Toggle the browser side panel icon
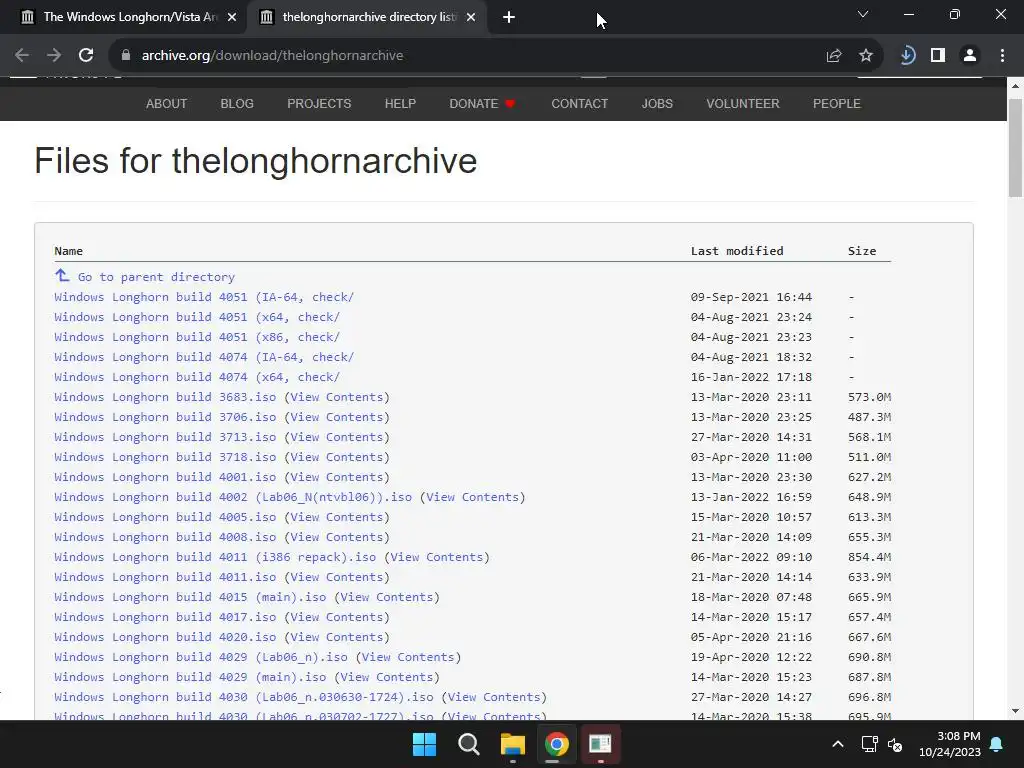This screenshot has height=768, width=1024. [x=938, y=56]
